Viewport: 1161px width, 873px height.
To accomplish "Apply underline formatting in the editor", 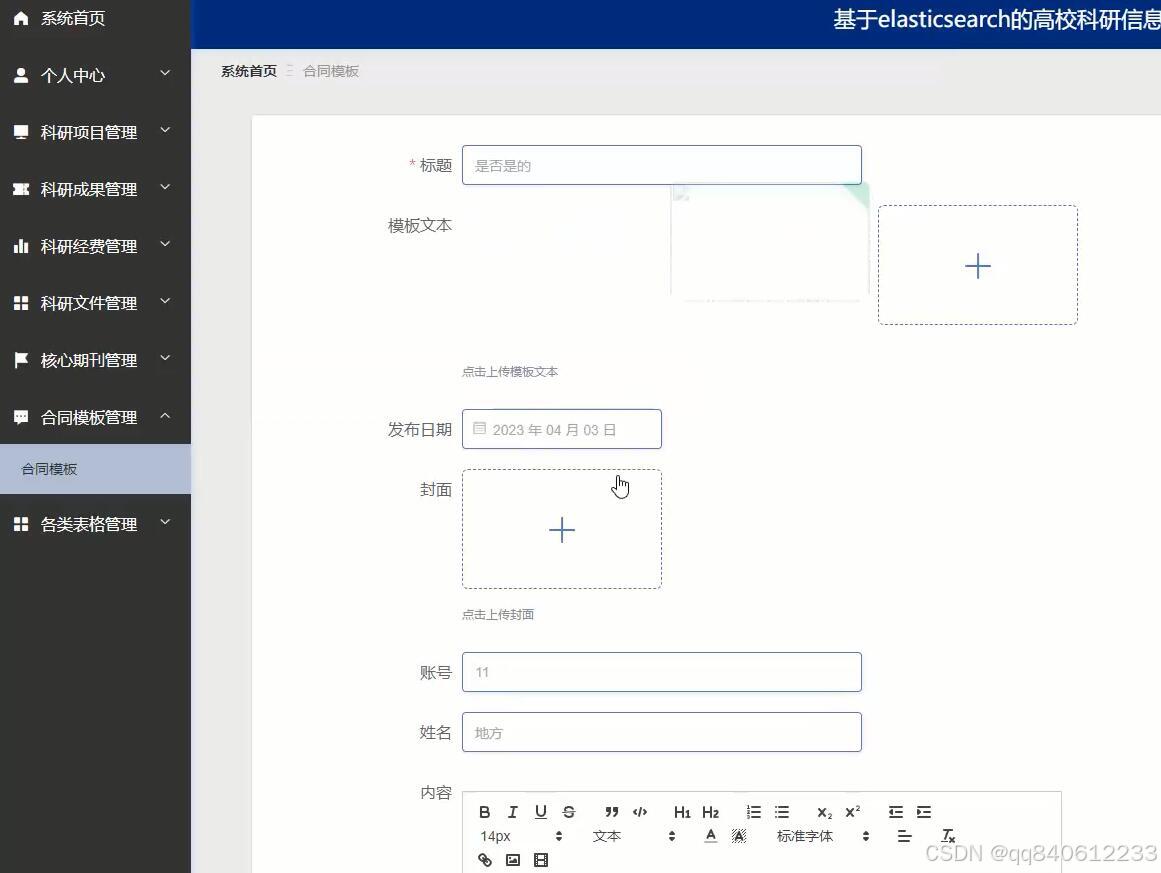I will [x=541, y=812].
